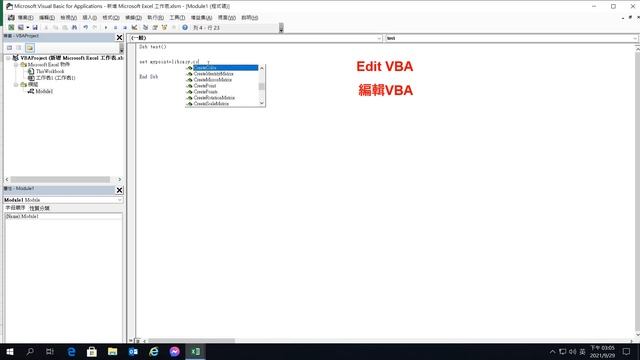Collapse the modules folder containing Module1
This screenshot has height=360, width=640.
tap(16, 84)
